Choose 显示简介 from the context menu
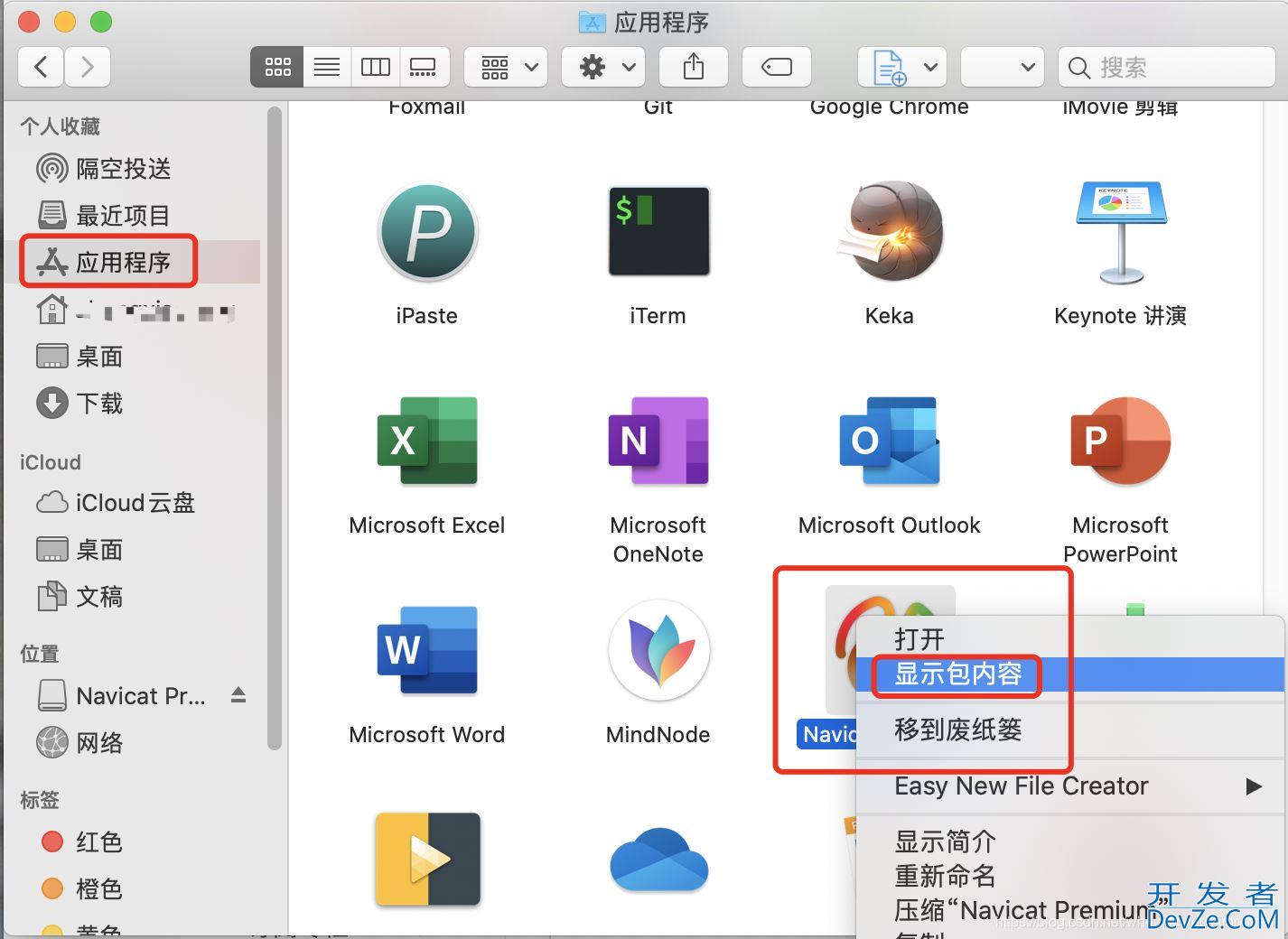Image resolution: width=1288 pixels, height=939 pixels. pyautogui.click(x=1069, y=842)
